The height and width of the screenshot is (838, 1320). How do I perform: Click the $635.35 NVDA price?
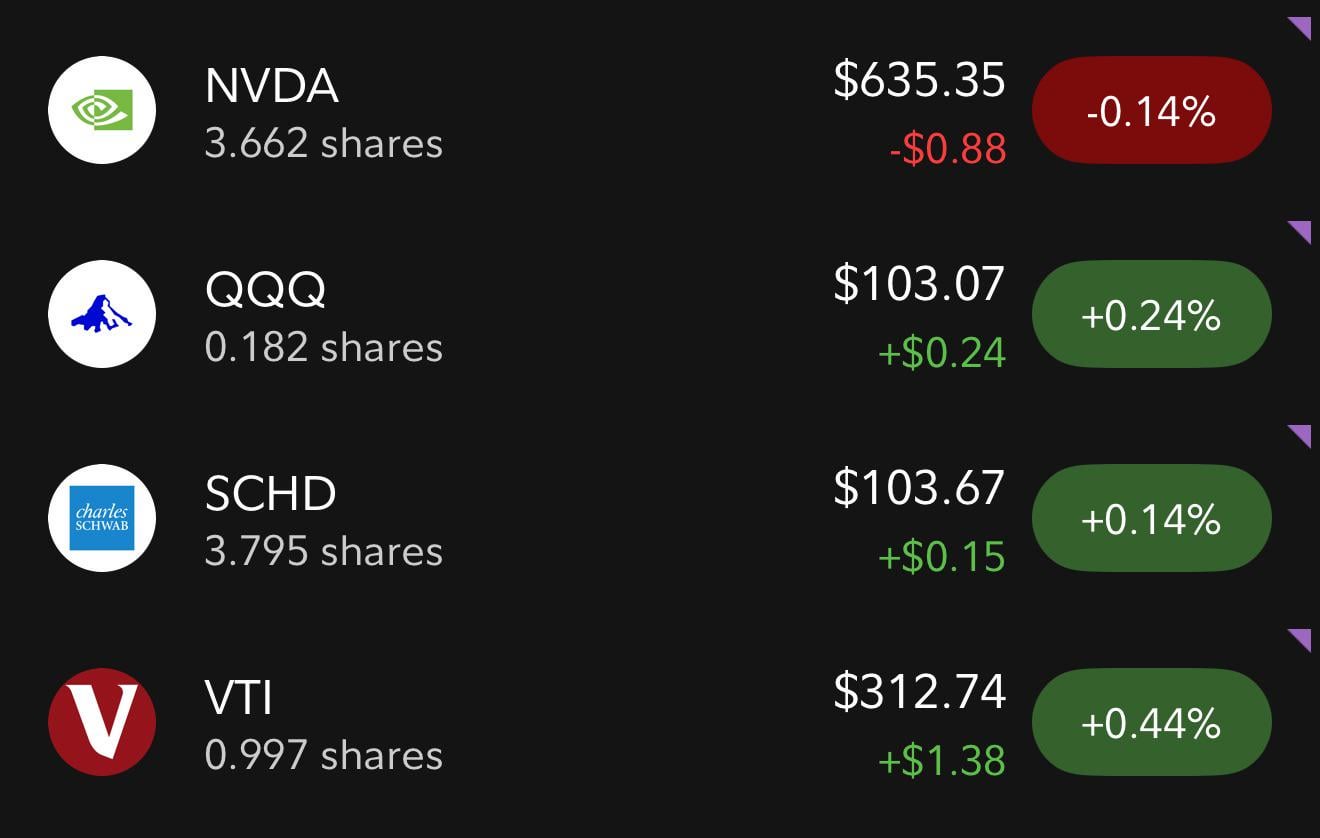point(919,84)
